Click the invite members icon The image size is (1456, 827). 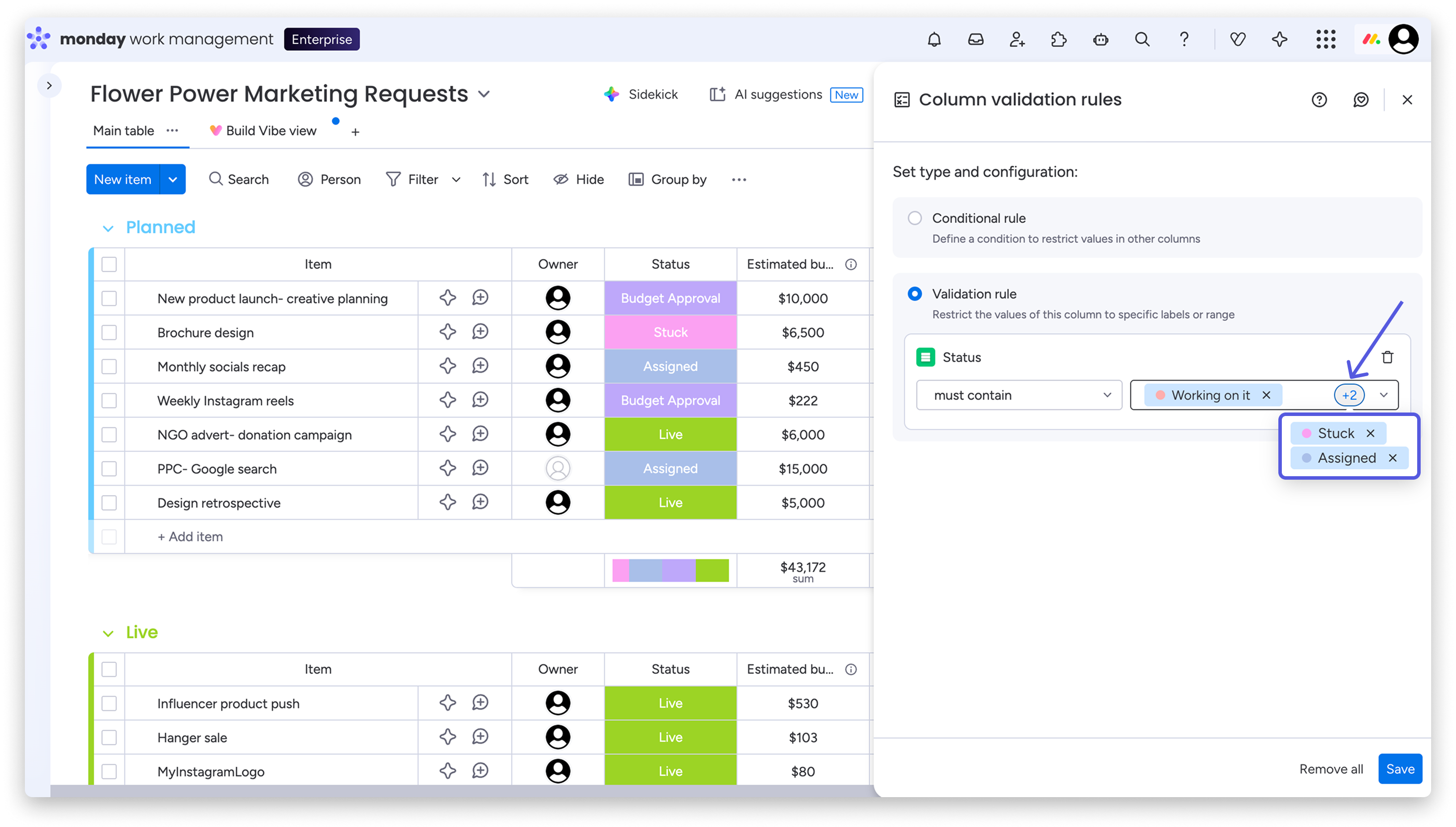(x=1017, y=39)
